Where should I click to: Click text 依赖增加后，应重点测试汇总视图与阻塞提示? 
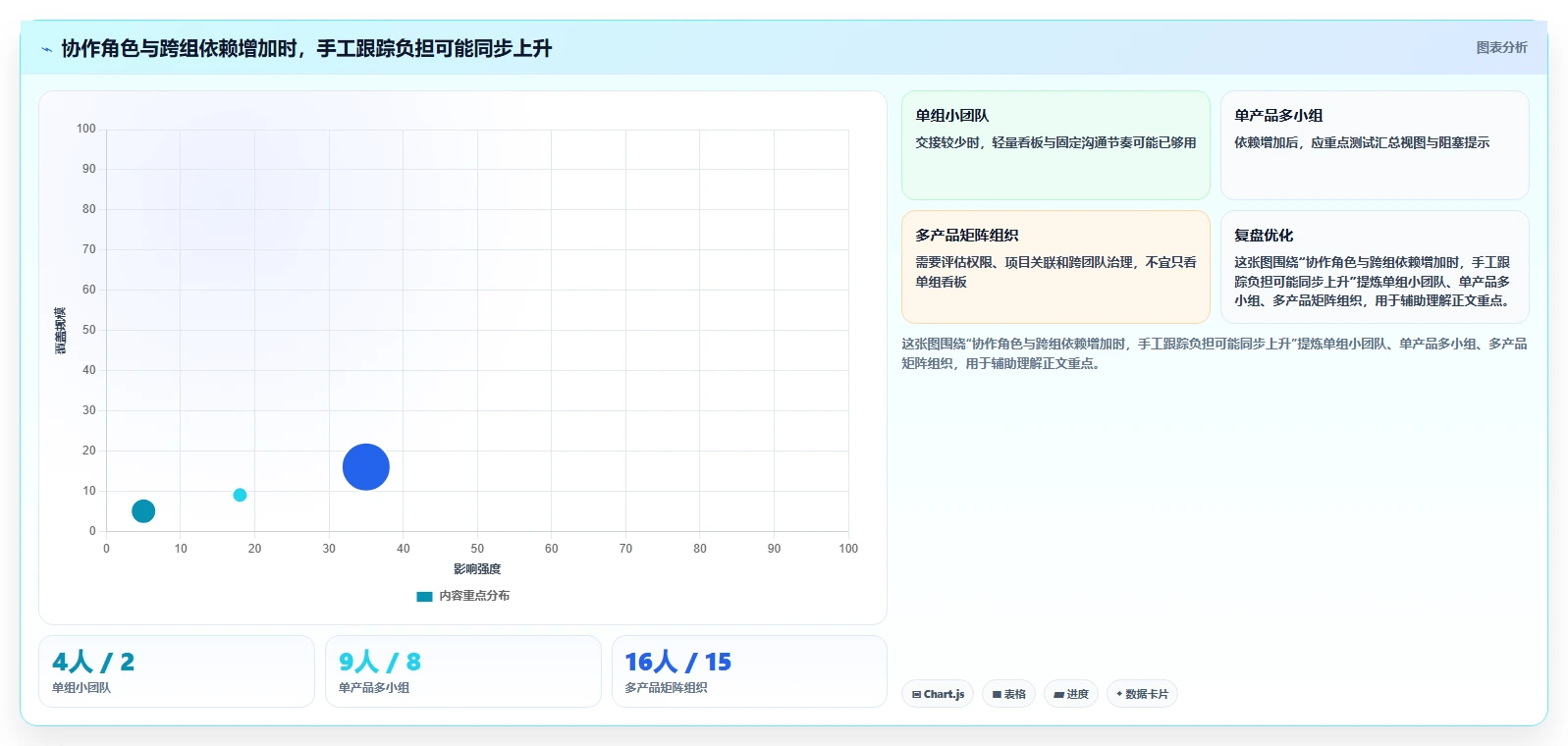(x=1362, y=142)
